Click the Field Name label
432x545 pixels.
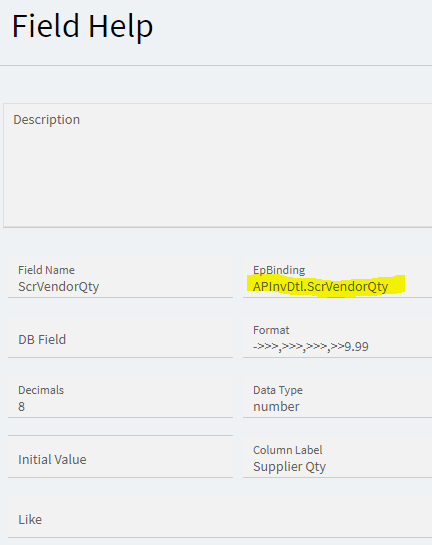pos(46,270)
